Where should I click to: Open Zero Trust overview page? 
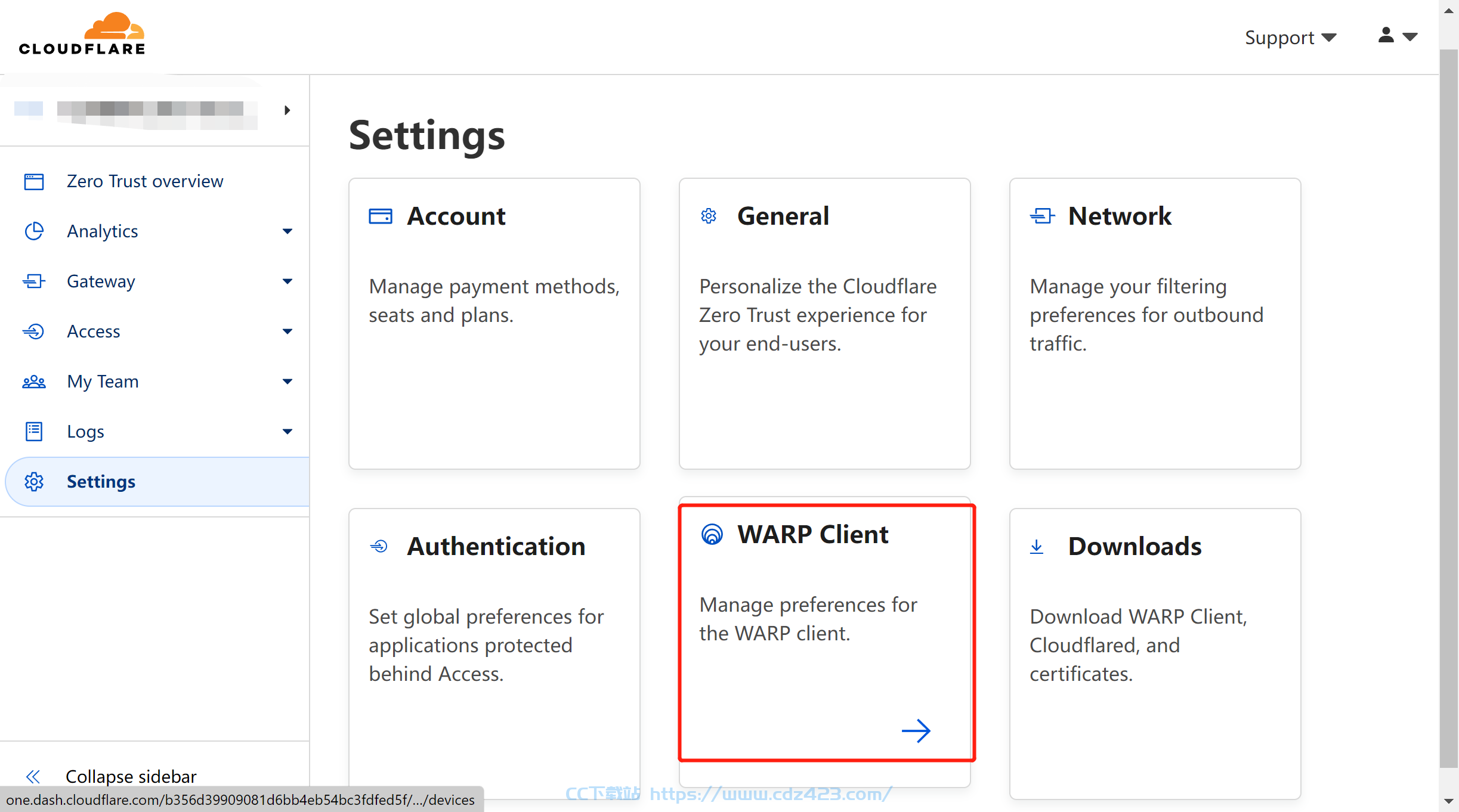[155, 181]
